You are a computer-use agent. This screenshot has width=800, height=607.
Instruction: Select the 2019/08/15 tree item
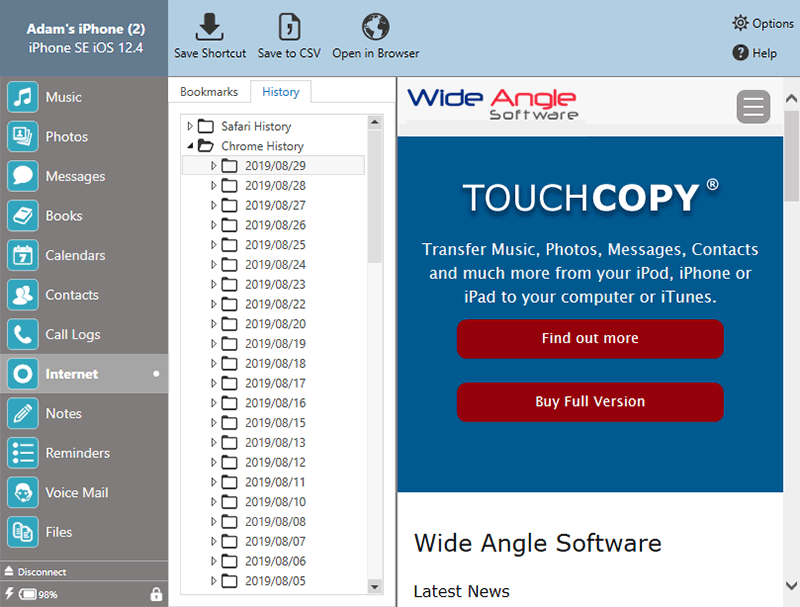[275, 423]
